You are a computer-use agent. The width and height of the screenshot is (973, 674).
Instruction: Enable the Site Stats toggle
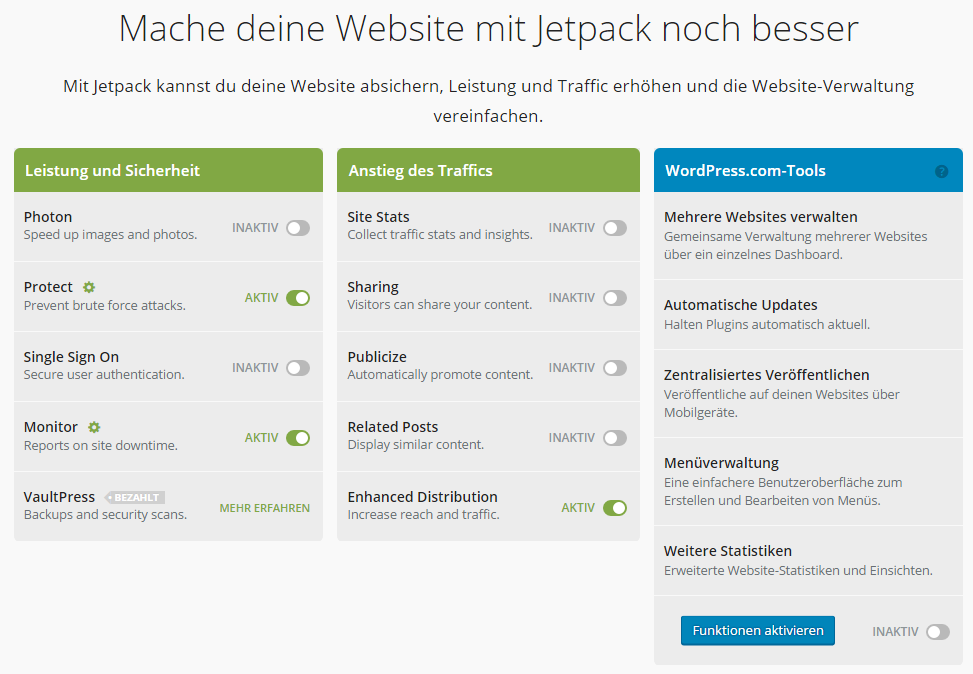tap(615, 228)
